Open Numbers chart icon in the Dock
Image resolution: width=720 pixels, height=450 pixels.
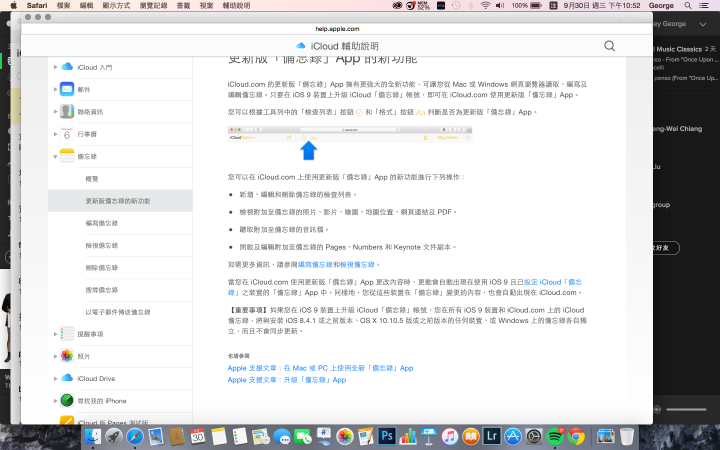coord(408,436)
